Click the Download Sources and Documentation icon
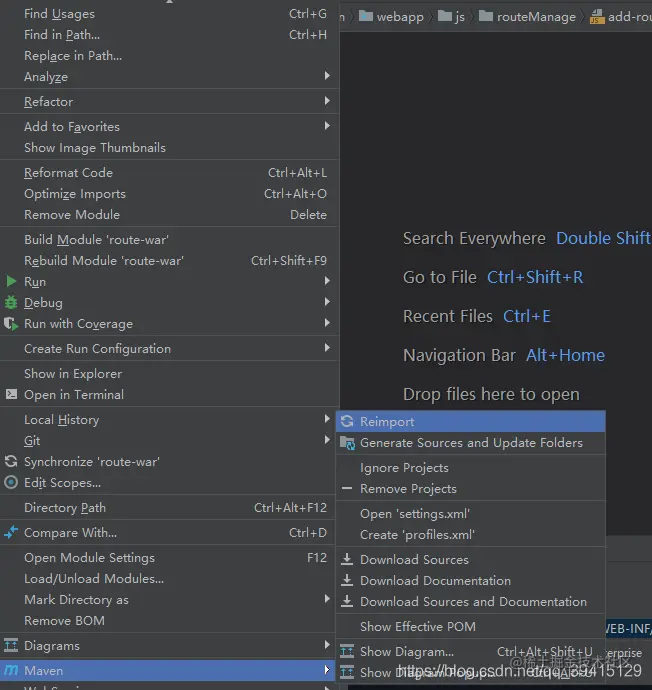 [347, 601]
